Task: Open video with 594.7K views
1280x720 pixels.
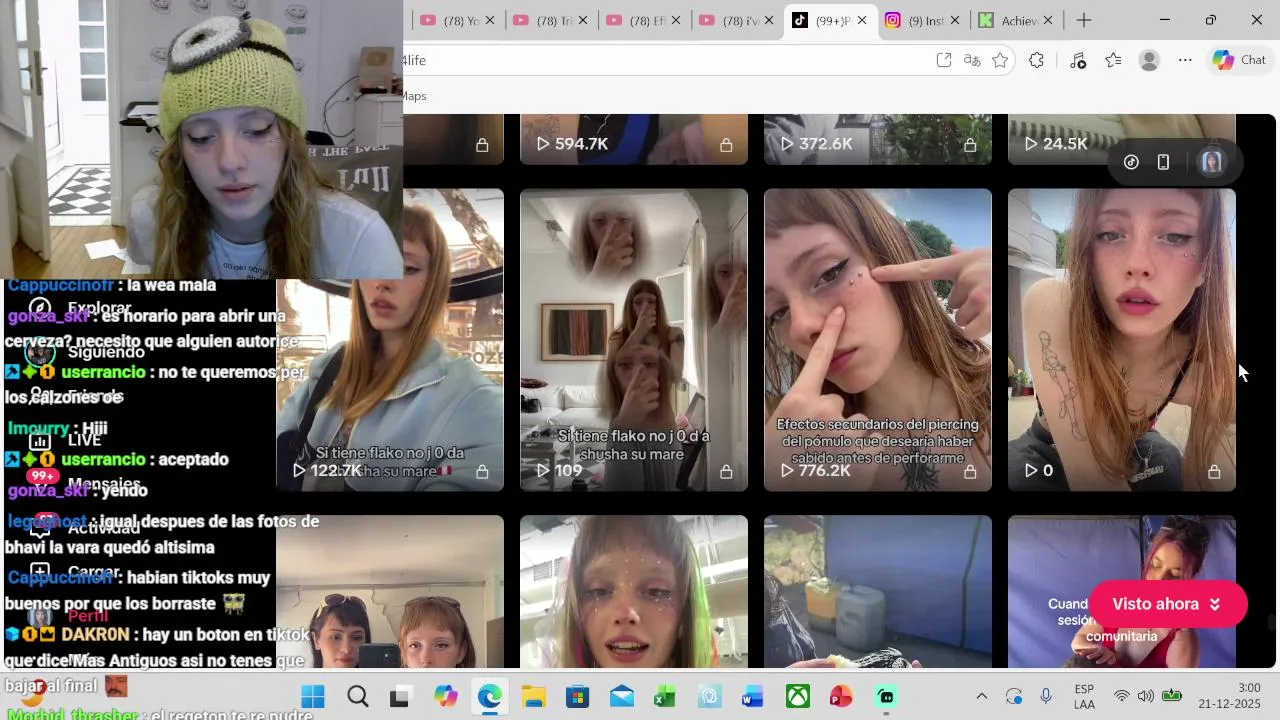Action: [634, 139]
